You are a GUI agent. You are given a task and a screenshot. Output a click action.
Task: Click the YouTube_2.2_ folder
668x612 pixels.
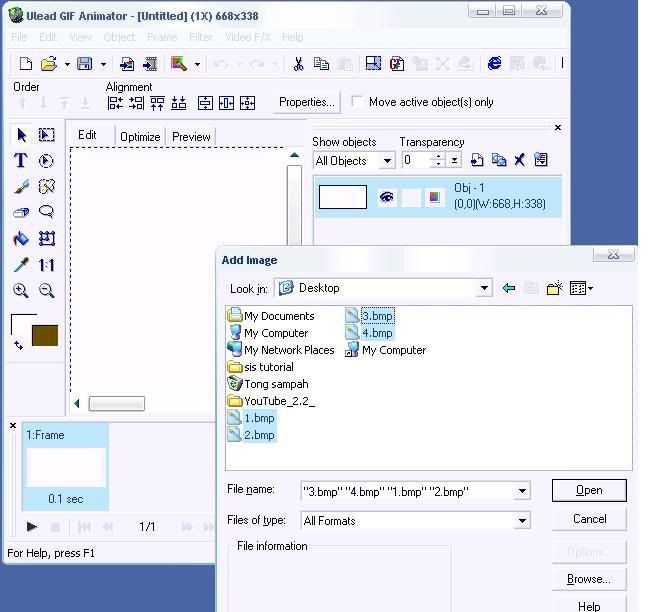click(271, 401)
